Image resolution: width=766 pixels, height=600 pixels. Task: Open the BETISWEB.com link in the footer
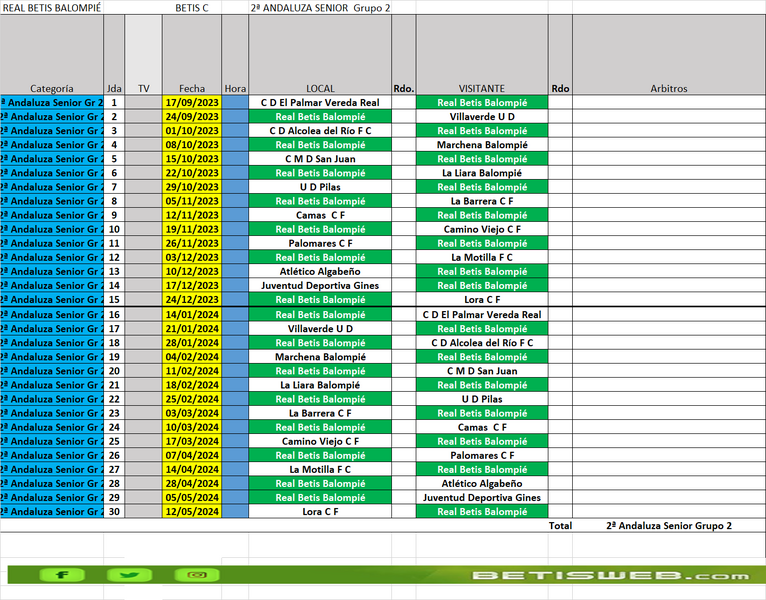tap(610, 576)
